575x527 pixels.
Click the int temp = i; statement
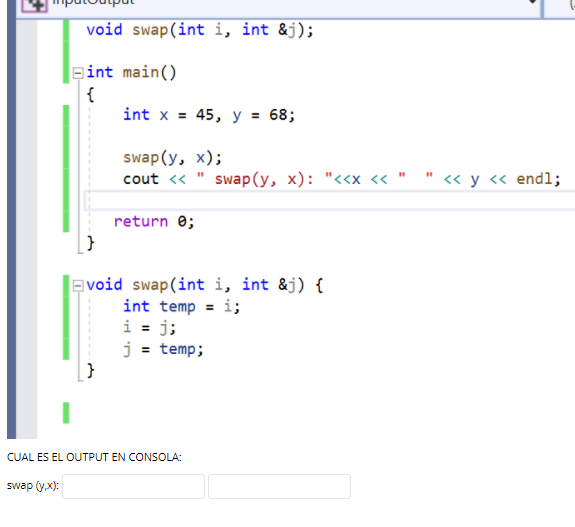point(182,307)
